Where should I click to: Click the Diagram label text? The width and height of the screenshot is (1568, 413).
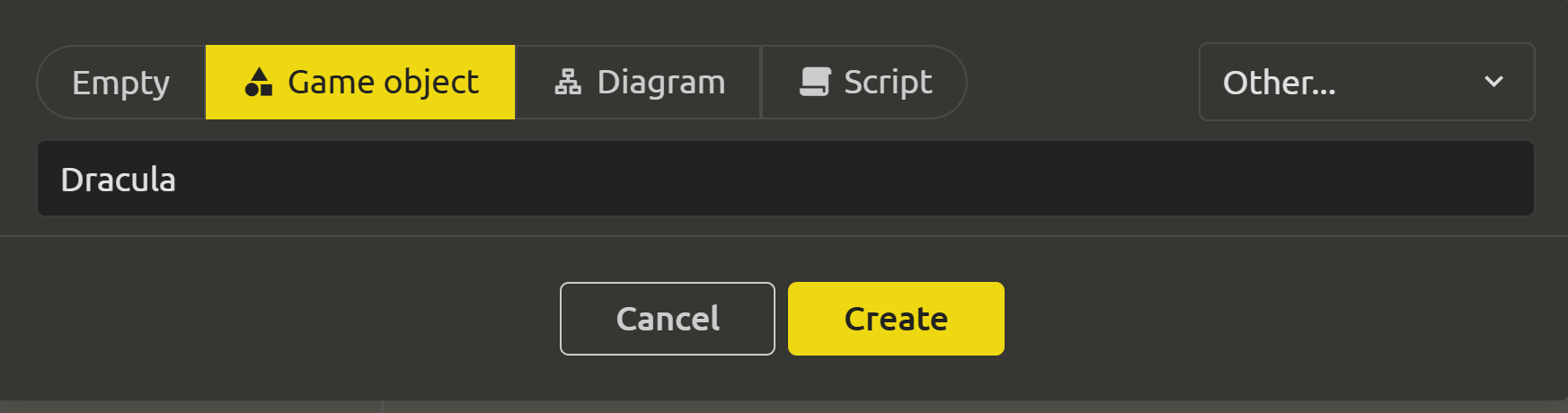click(x=661, y=83)
